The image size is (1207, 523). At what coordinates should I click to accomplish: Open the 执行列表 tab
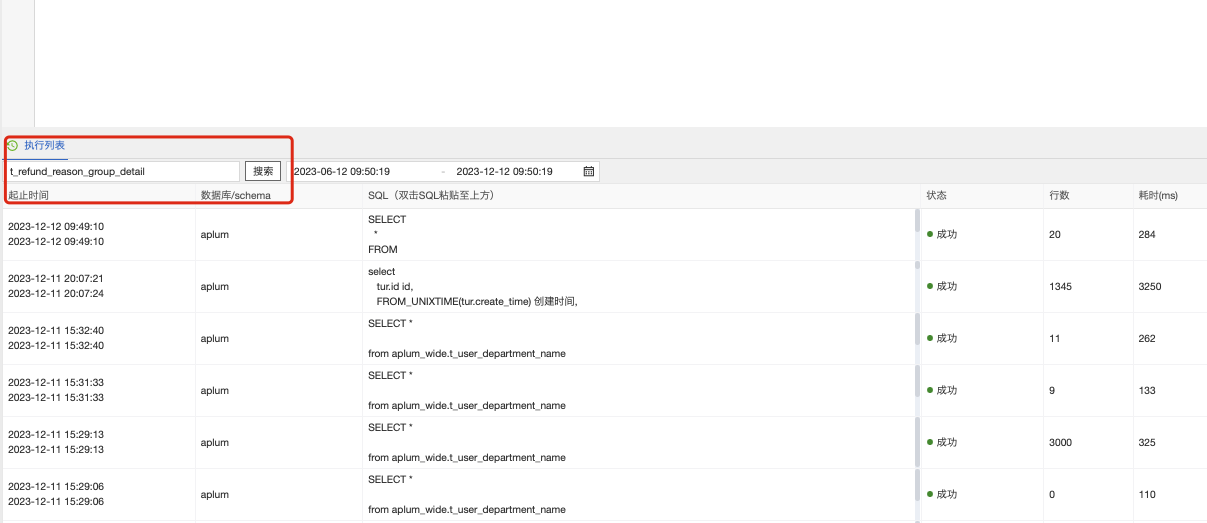45,146
